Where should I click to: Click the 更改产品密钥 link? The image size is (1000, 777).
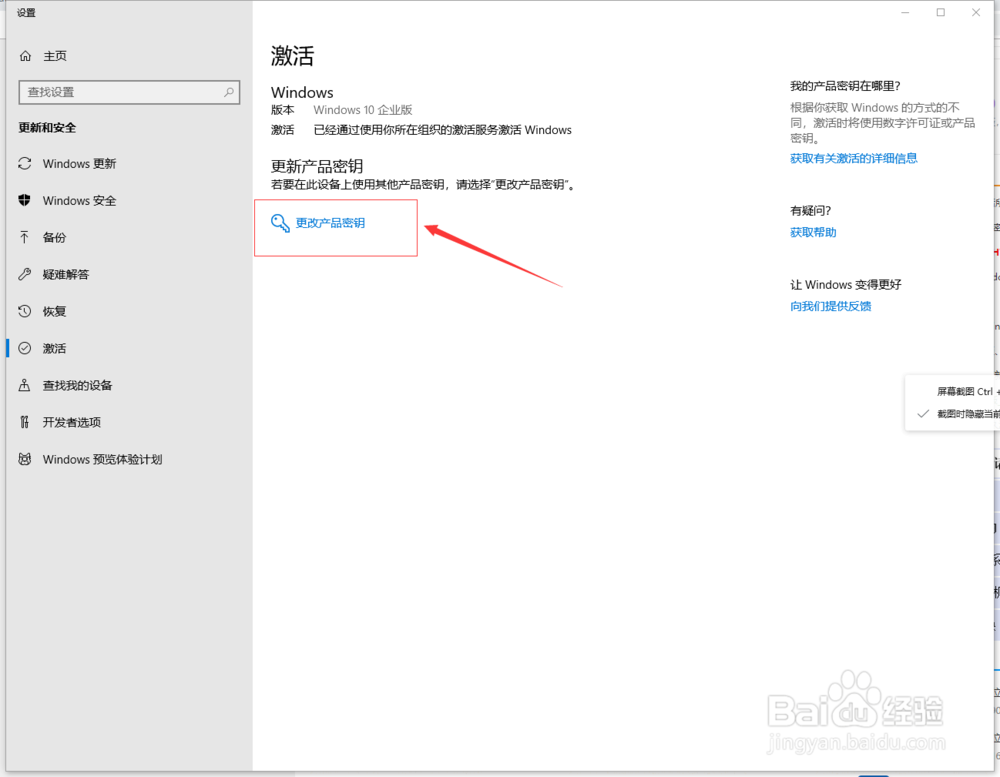(x=330, y=223)
